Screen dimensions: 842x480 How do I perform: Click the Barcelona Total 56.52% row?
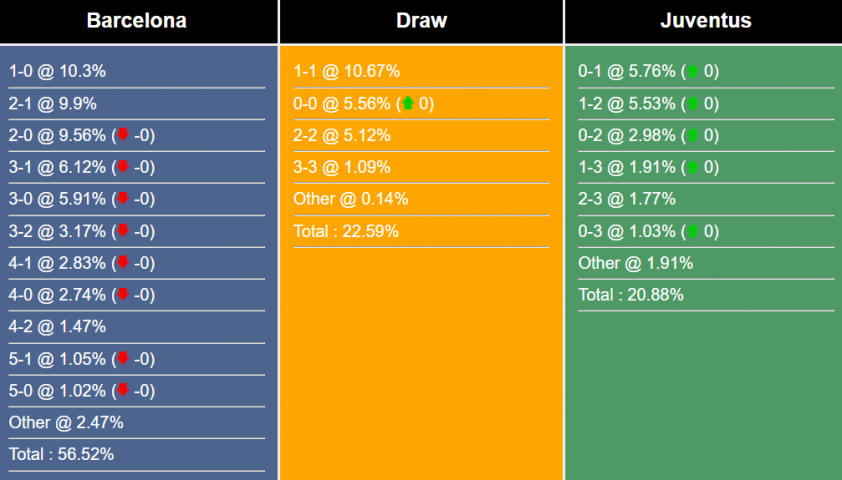coord(62,454)
